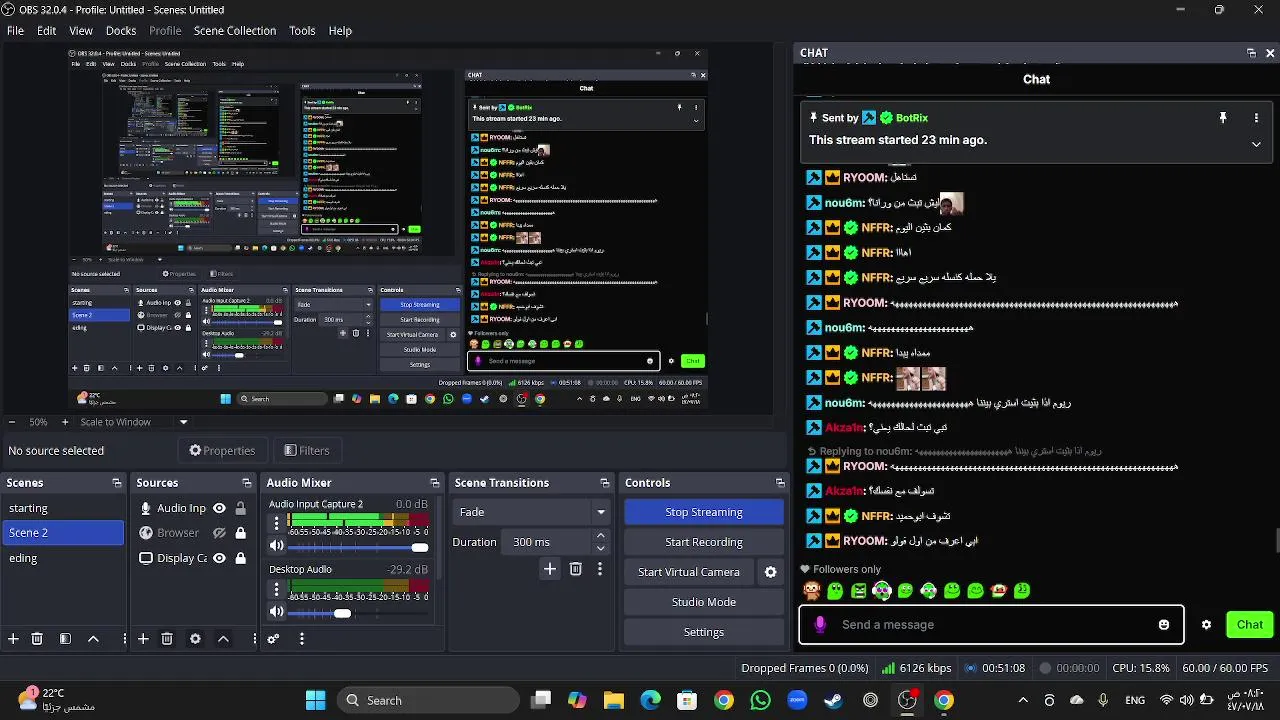Open source properties gear in the Sources toolbar
The height and width of the screenshot is (720, 1280).
tap(195, 639)
